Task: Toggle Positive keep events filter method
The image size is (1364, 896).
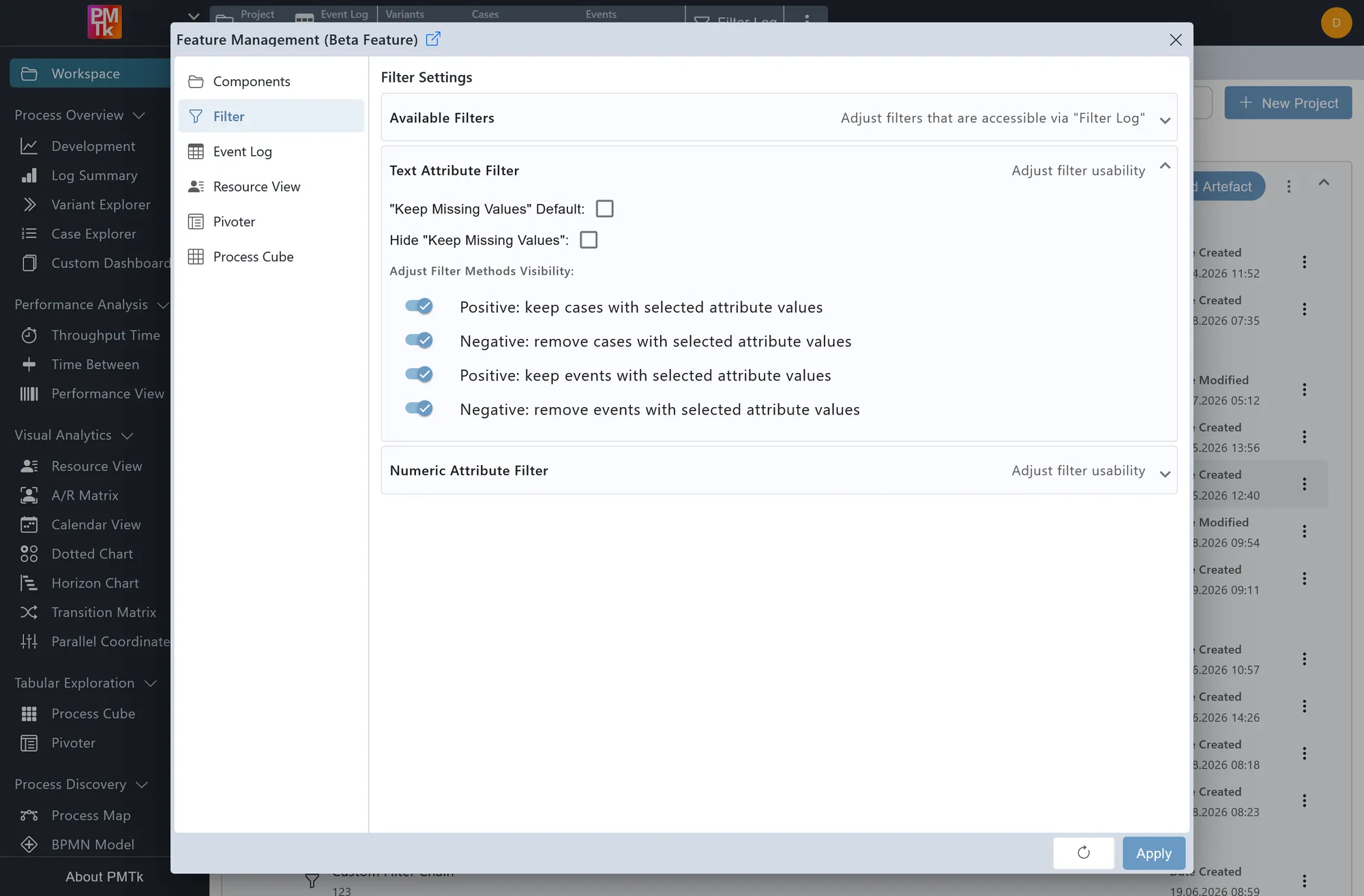Action: tap(419, 374)
